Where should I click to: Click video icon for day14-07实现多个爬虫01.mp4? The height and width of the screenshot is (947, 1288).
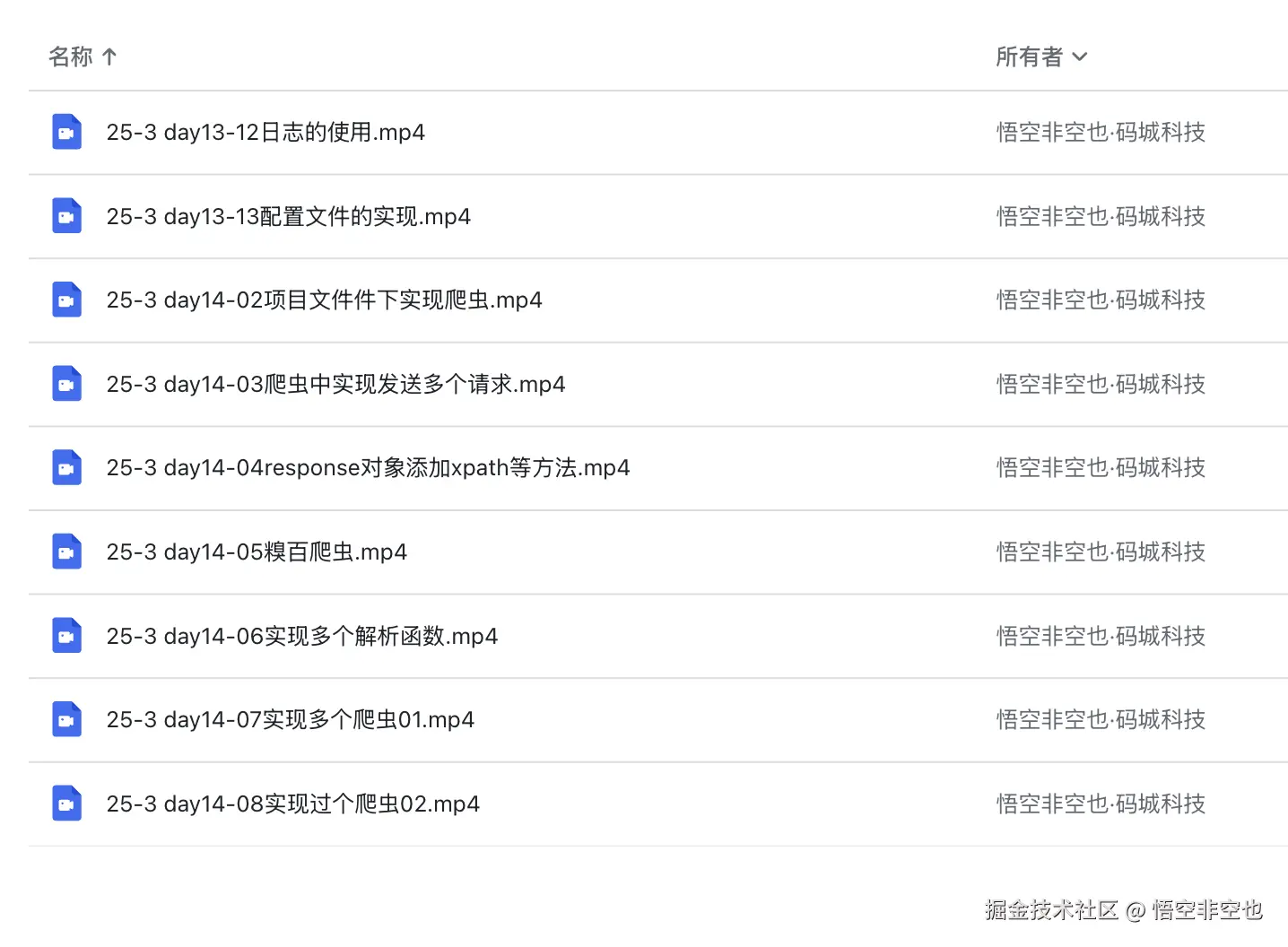point(66,719)
